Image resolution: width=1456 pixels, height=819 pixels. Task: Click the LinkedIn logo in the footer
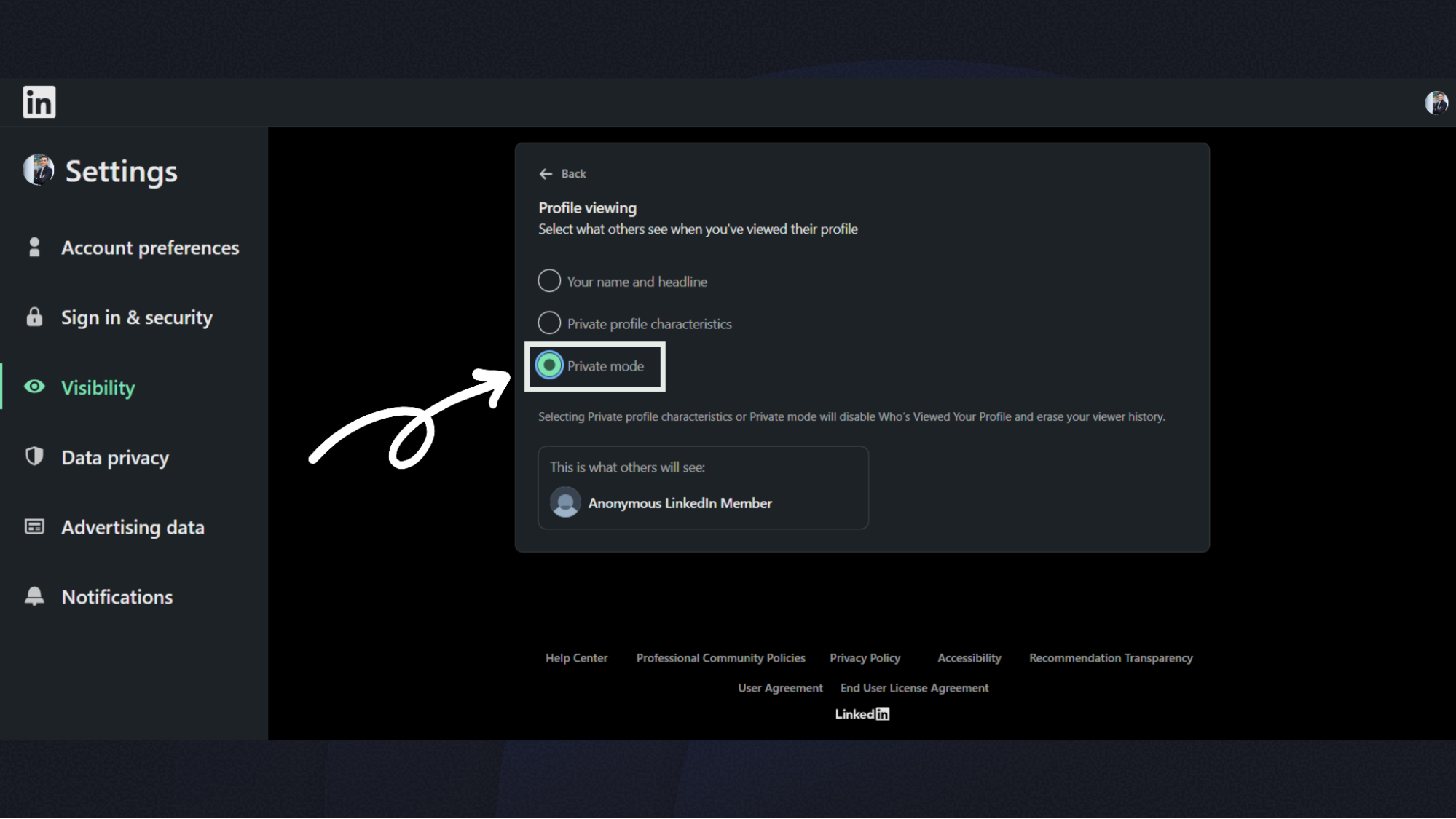point(862,713)
